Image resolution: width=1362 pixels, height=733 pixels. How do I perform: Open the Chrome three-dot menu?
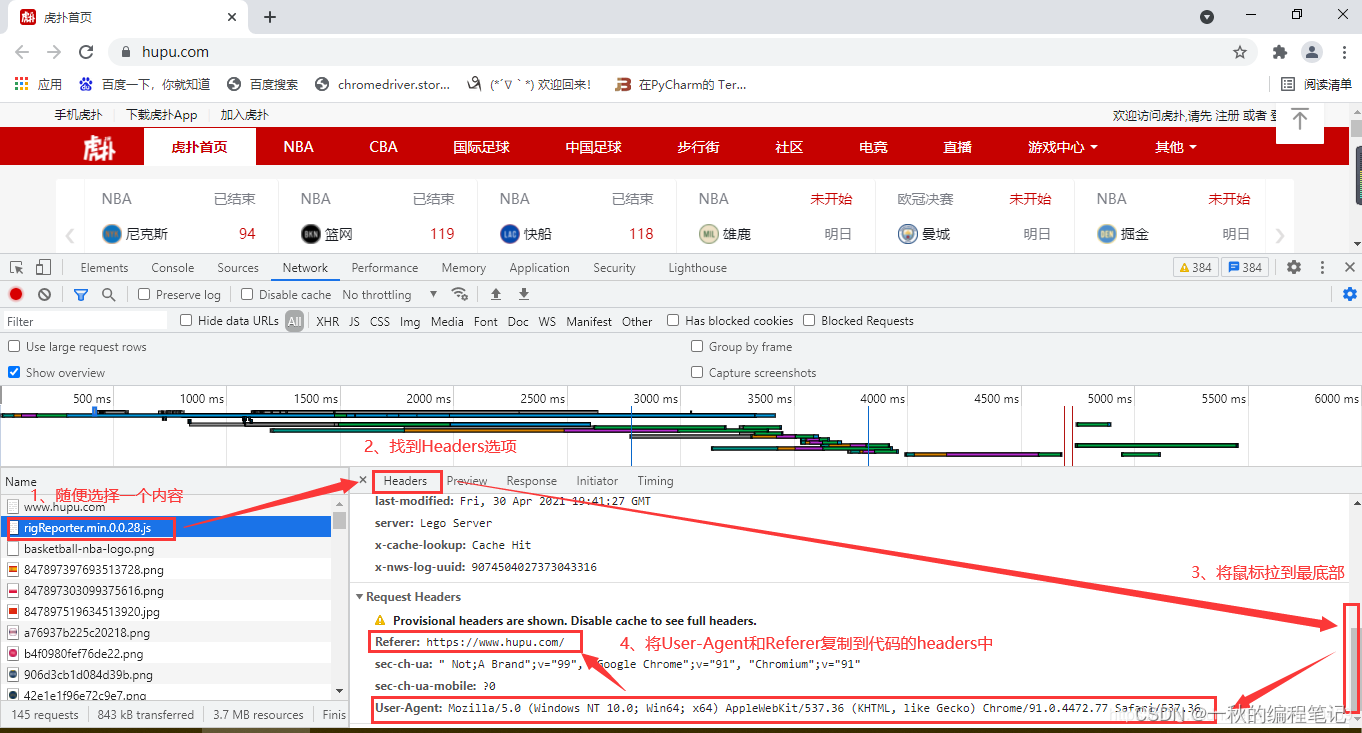(1344, 52)
